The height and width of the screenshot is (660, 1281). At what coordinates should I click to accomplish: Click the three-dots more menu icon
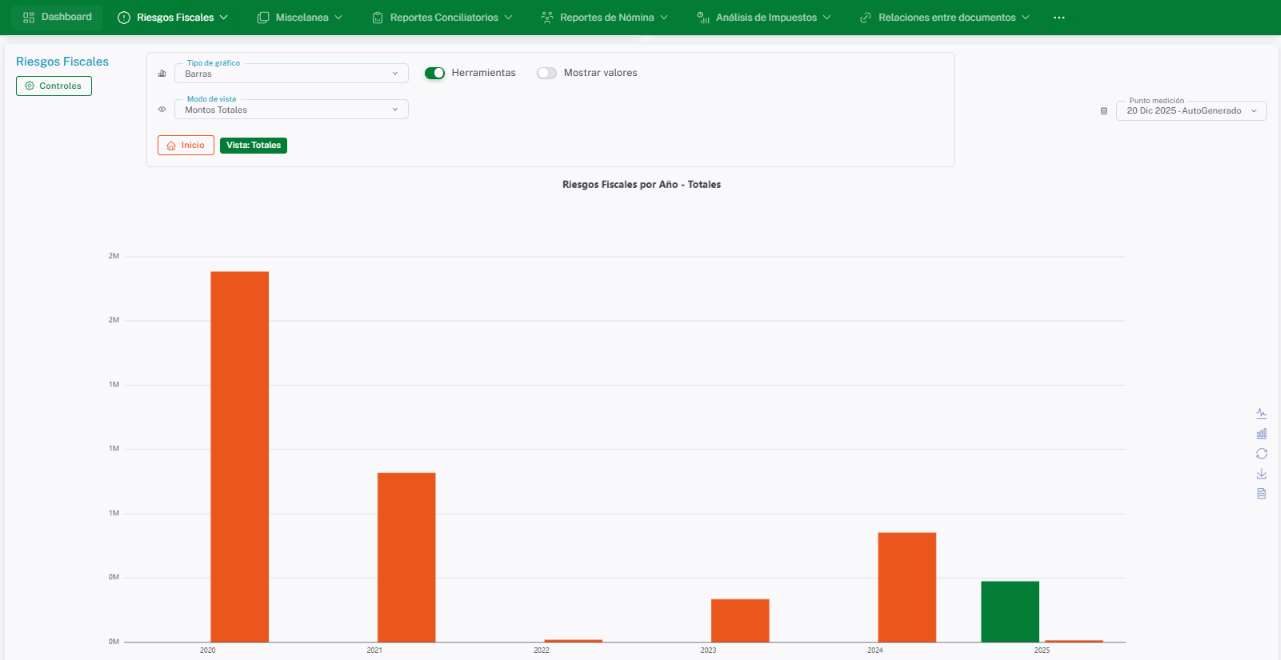coord(1059,18)
